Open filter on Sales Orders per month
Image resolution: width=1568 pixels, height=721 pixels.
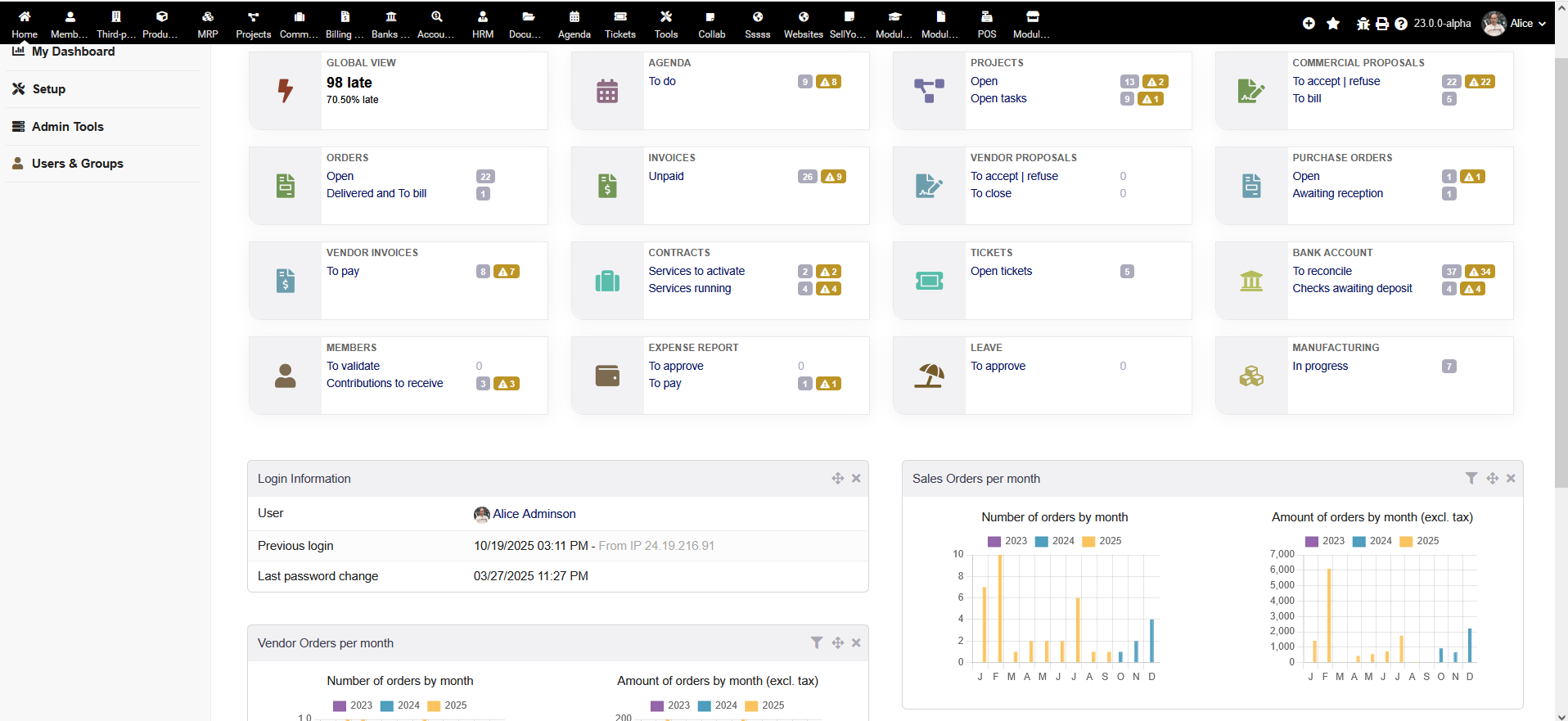tap(1471, 479)
